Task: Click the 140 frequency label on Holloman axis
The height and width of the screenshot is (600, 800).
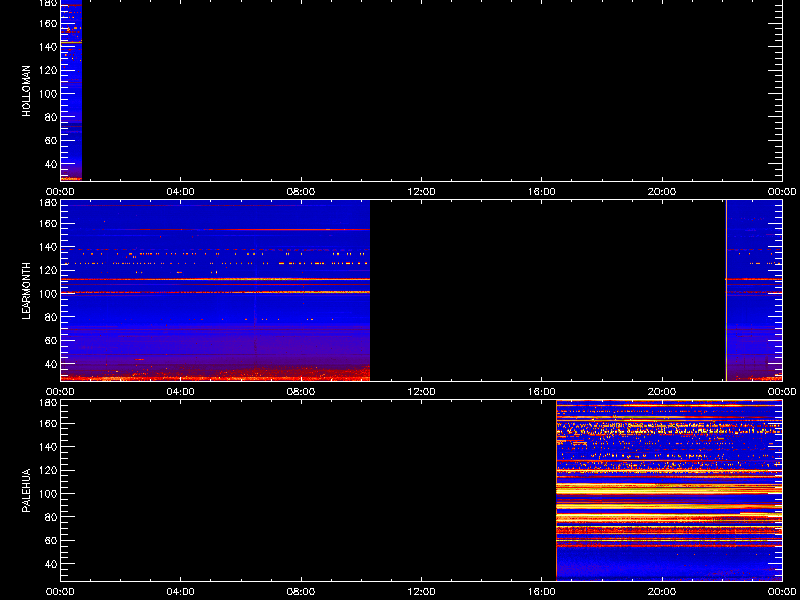Action: (48, 47)
